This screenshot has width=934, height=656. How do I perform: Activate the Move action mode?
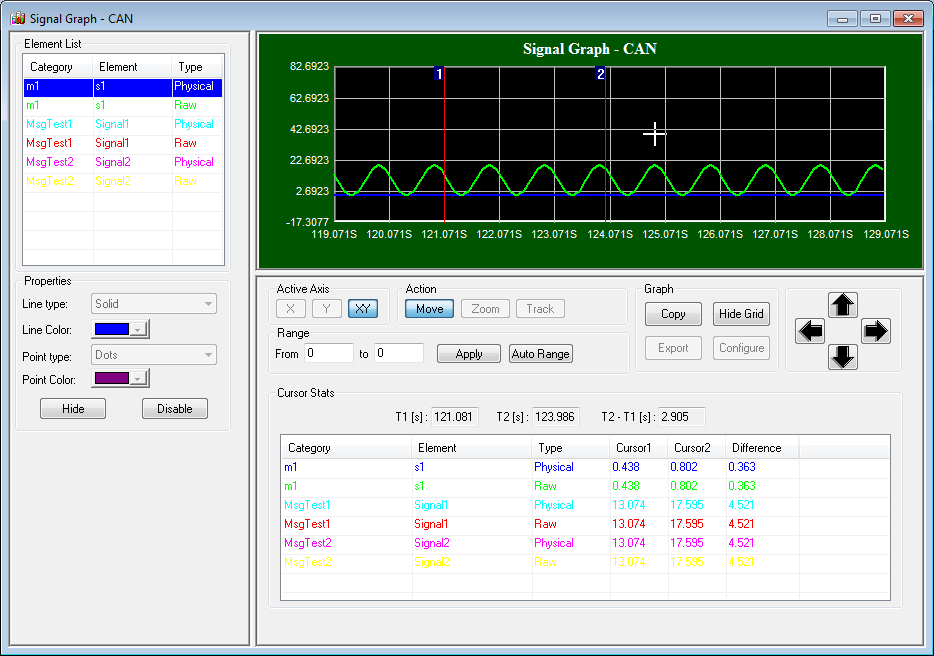pyautogui.click(x=429, y=309)
